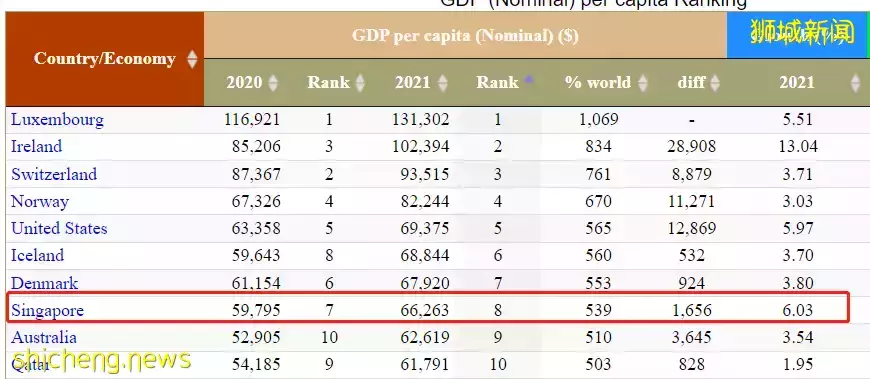The height and width of the screenshot is (379, 870).
Task: Open the Denmark country link
Action: tap(44, 283)
